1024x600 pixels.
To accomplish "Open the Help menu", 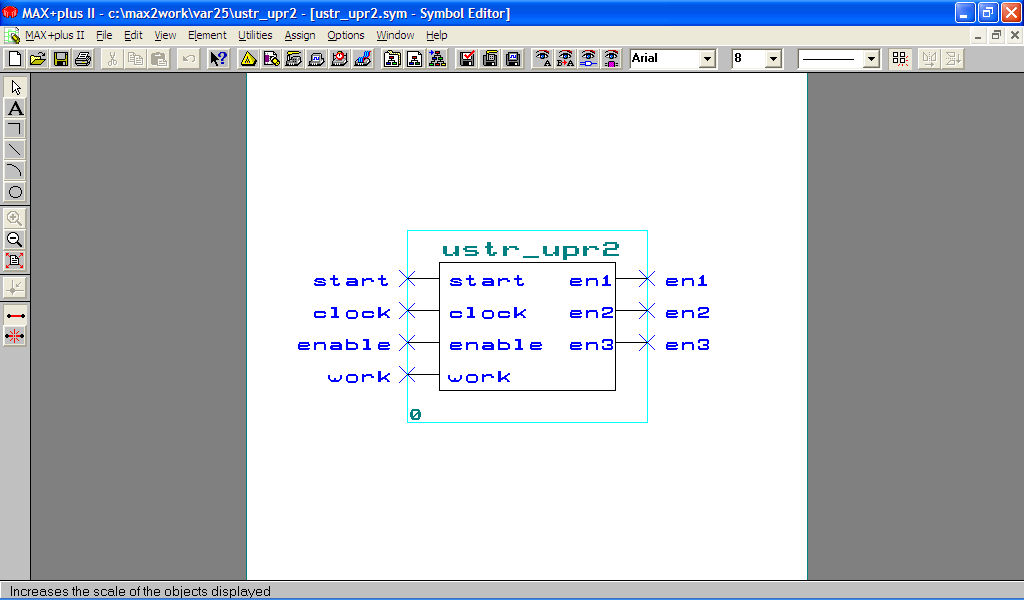I will 436,35.
